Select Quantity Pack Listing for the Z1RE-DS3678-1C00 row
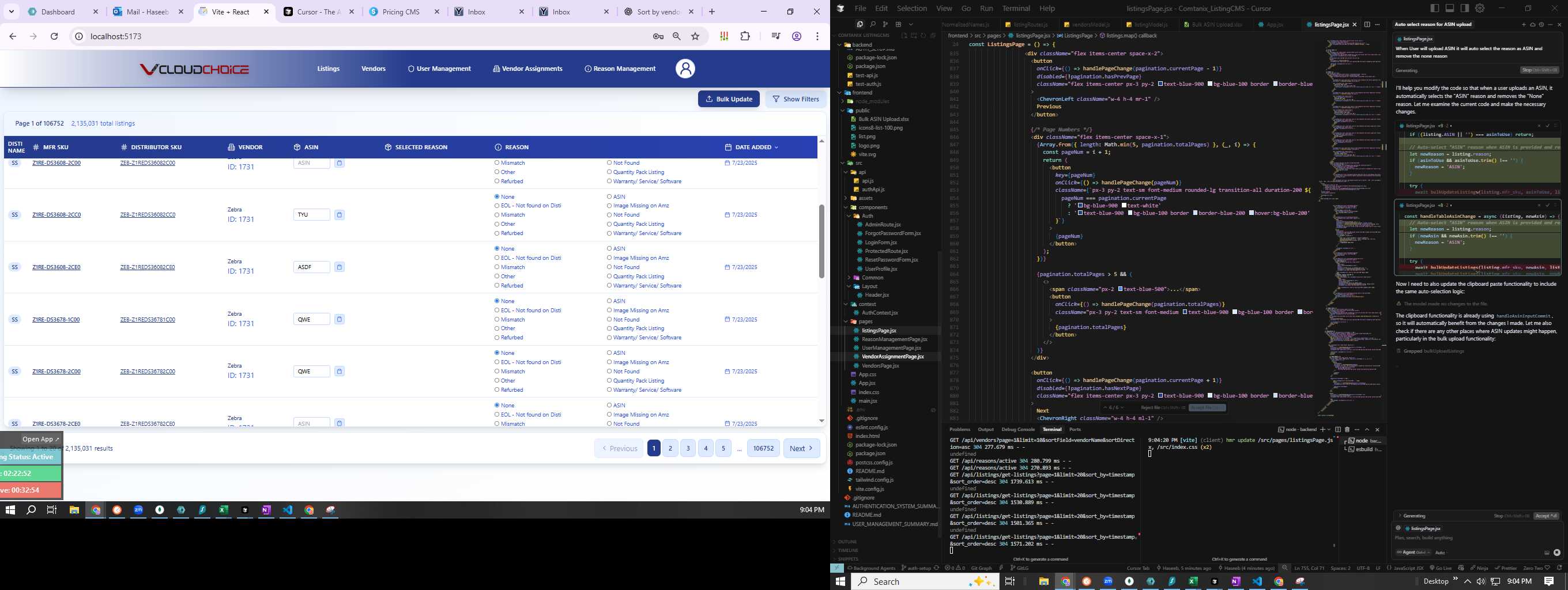This screenshot has height=590, width=1568. coord(609,328)
